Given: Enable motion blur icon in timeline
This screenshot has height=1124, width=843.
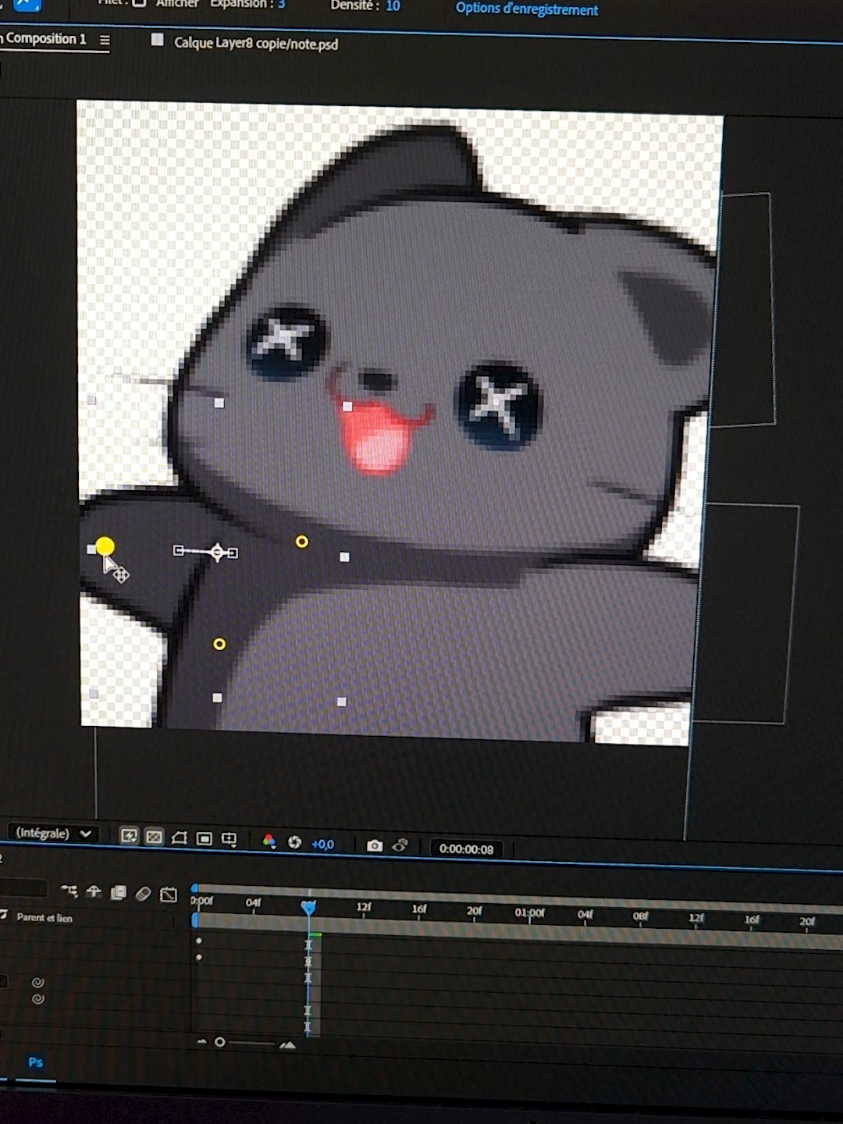Looking at the screenshot, I should (x=143, y=893).
